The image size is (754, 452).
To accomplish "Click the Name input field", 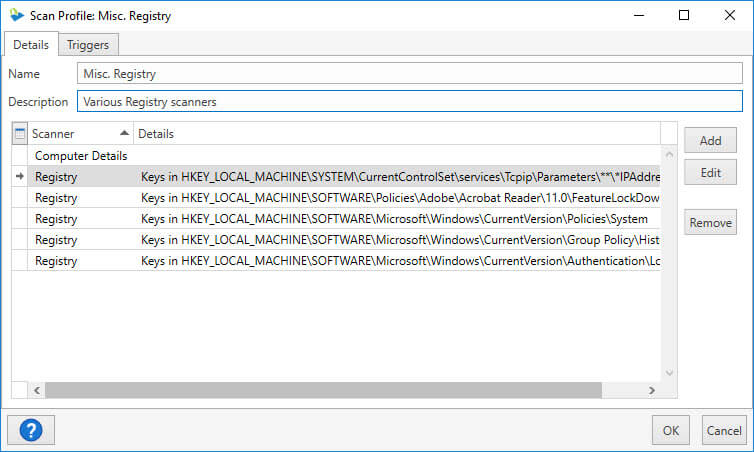I will (410, 74).
